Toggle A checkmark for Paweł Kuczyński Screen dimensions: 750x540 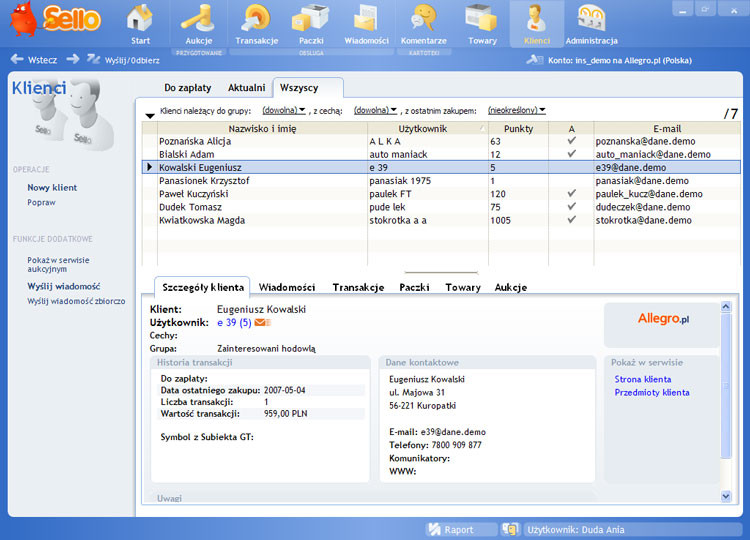click(x=571, y=193)
